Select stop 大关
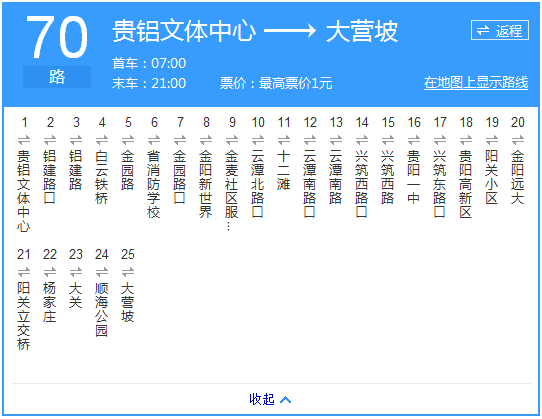 (76, 295)
